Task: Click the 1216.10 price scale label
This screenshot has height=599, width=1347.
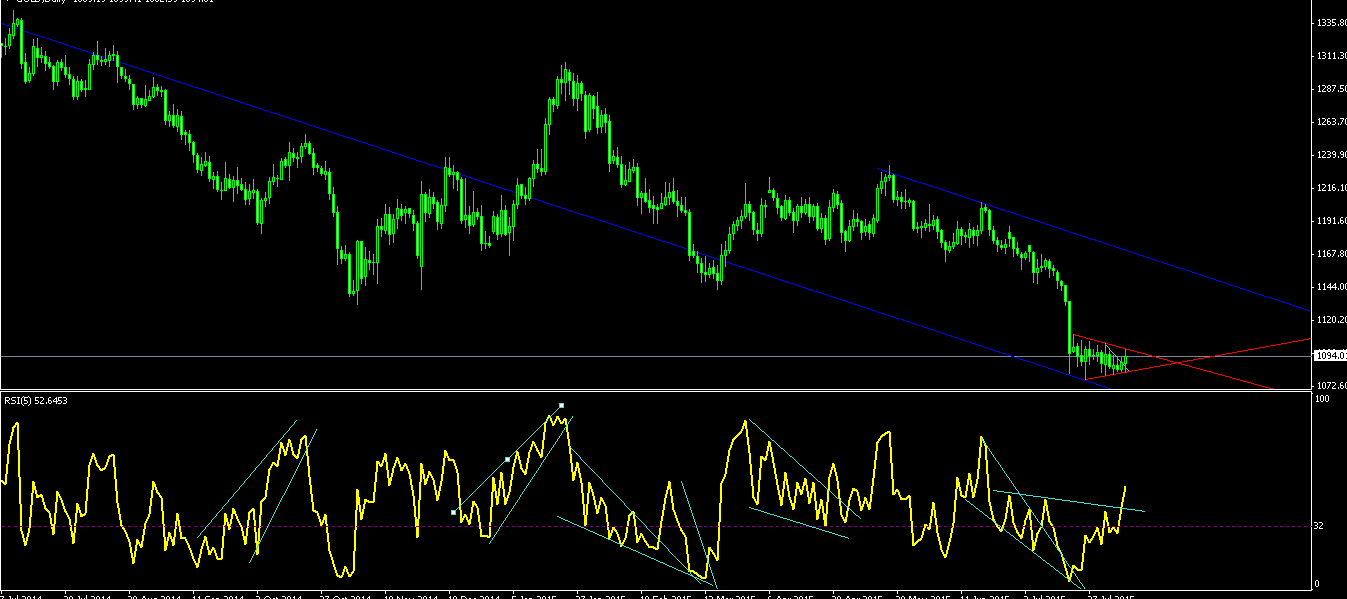Action: (x=1332, y=188)
